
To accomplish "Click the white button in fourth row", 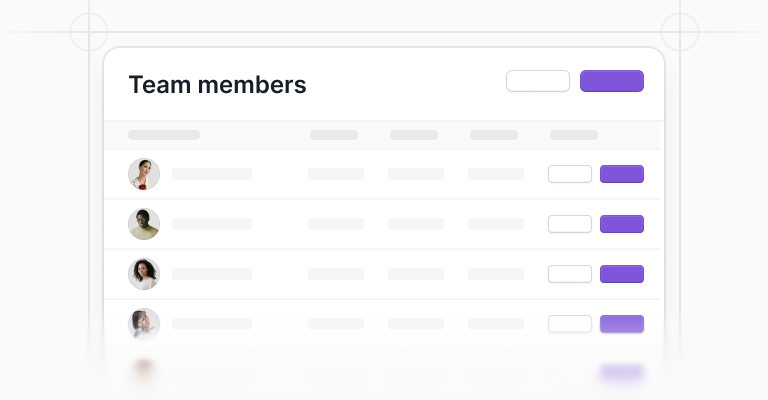I will [x=570, y=324].
